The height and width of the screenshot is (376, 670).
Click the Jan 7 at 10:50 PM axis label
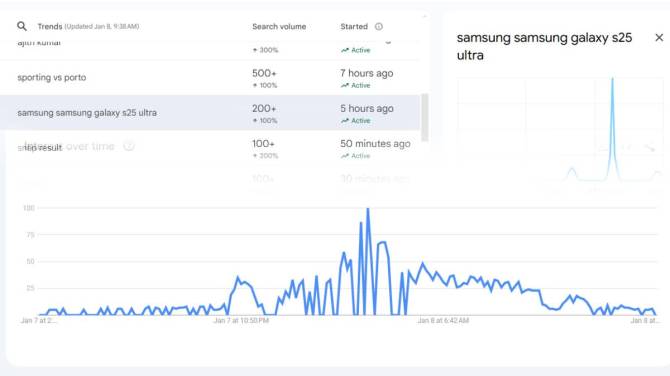click(x=241, y=320)
